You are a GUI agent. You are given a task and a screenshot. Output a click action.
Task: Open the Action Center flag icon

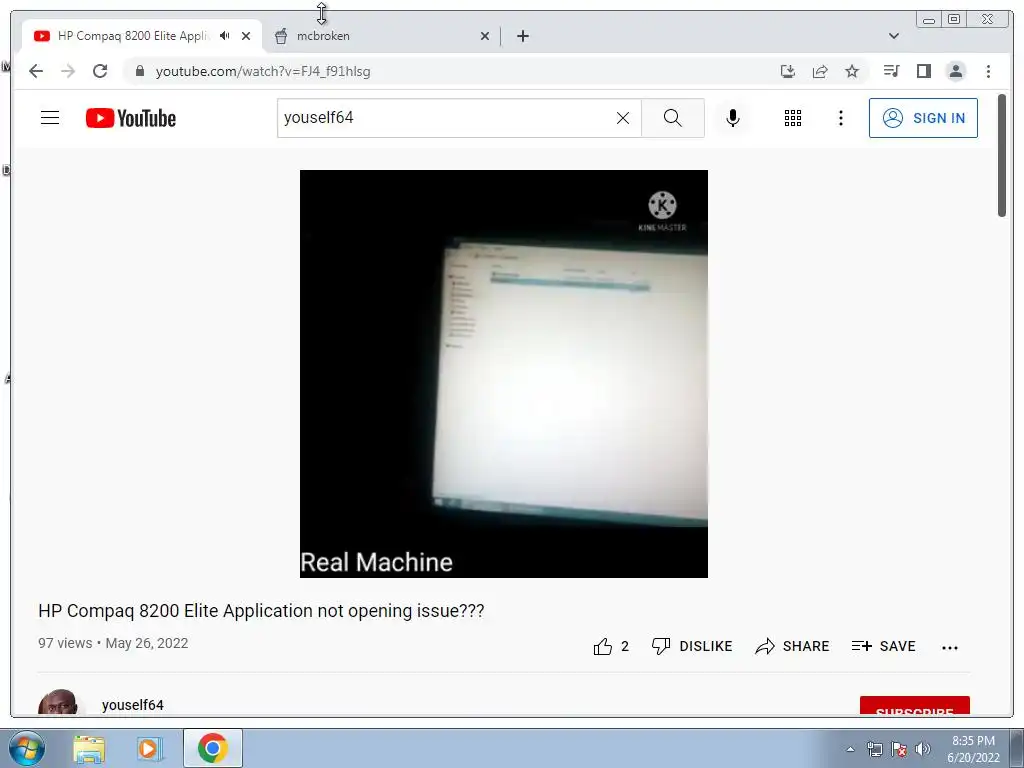coord(899,749)
